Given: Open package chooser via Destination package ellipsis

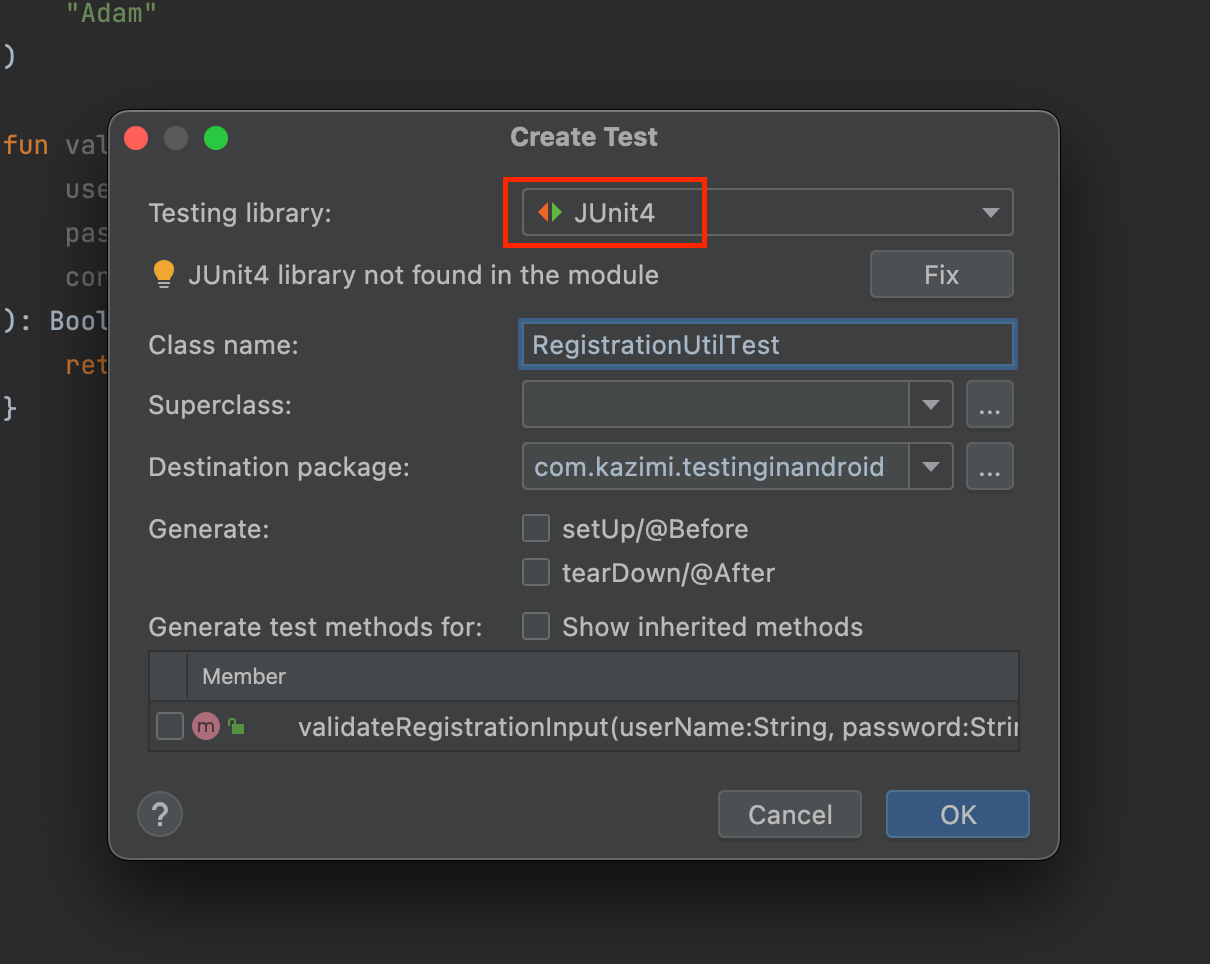Looking at the screenshot, I should tap(989, 466).
